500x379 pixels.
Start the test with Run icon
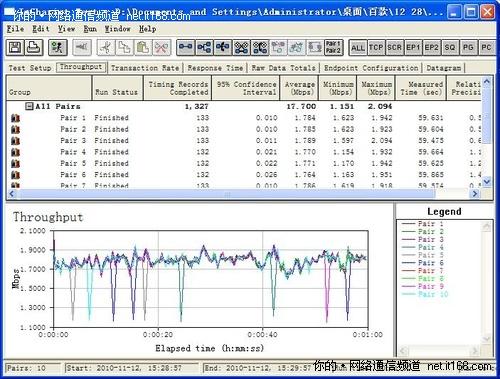click(x=58, y=48)
